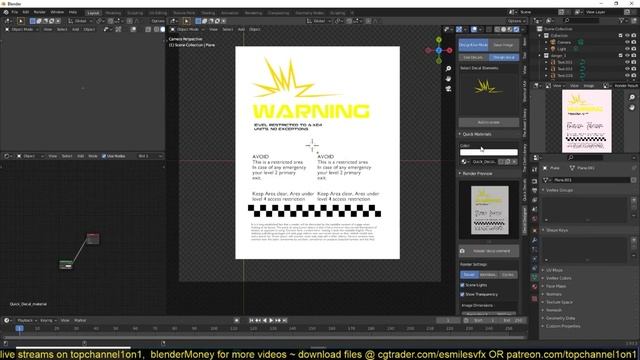The image size is (640, 360).
Task: Click frame 1 marker on the timeline
Action: pyautogui.click(x=19, y=328)
